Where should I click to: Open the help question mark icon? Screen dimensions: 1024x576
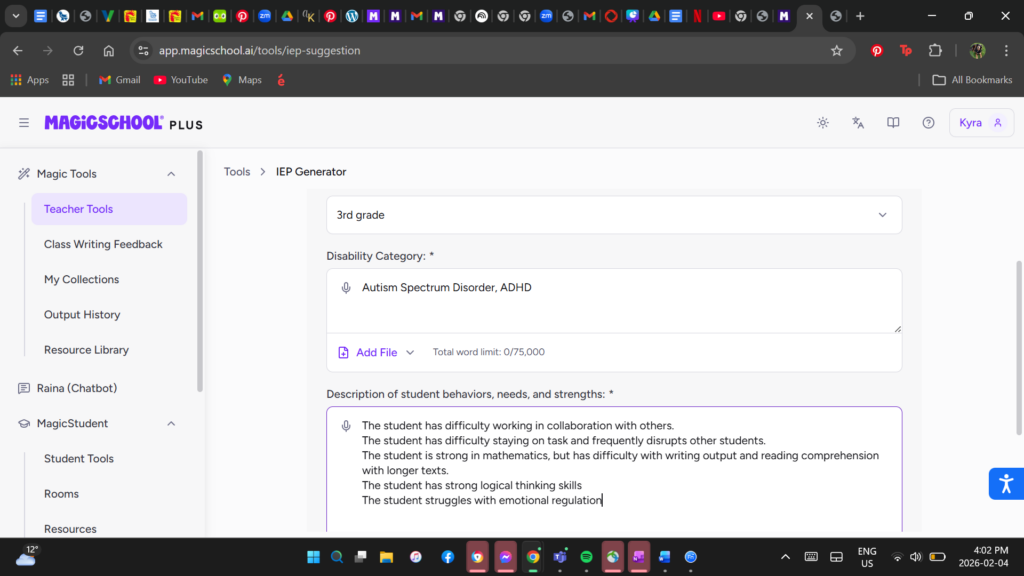click(928, 123)
